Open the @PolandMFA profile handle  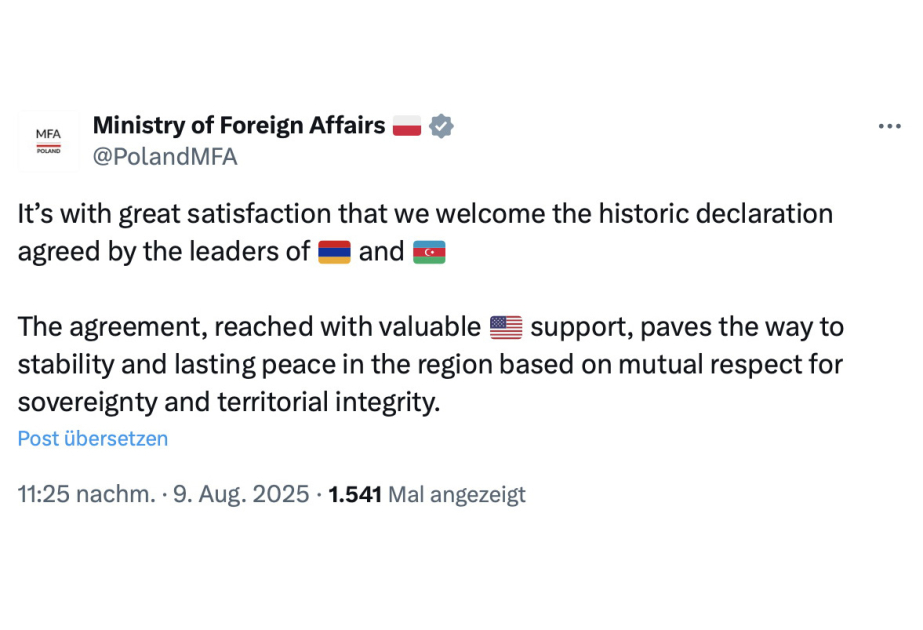tap(164, 156)
